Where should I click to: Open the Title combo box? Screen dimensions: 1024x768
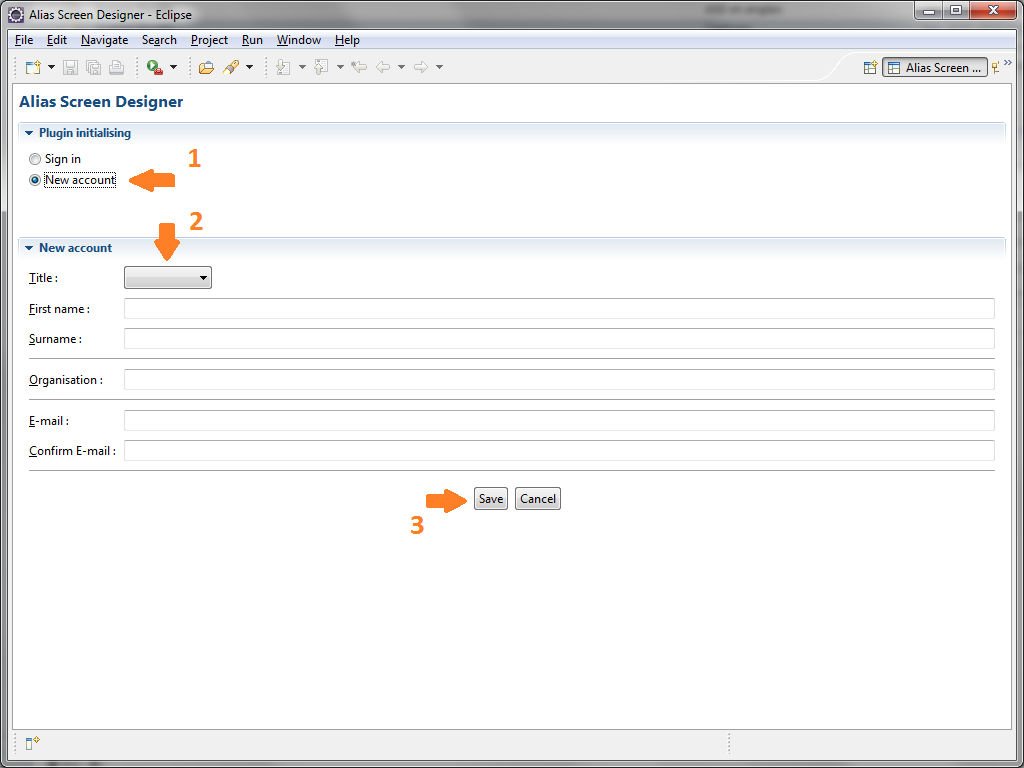click(x=168, y=278)
